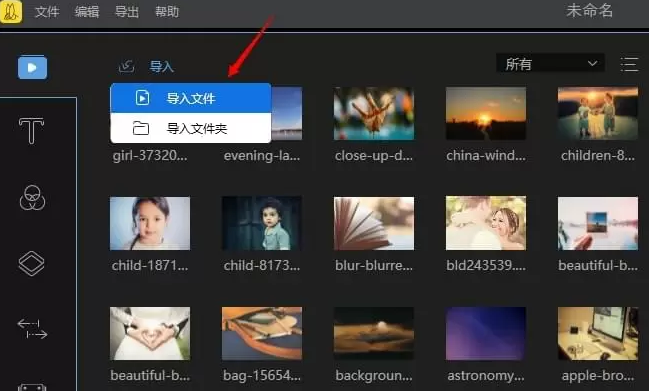Click the import arrow icon

point(127,66)
